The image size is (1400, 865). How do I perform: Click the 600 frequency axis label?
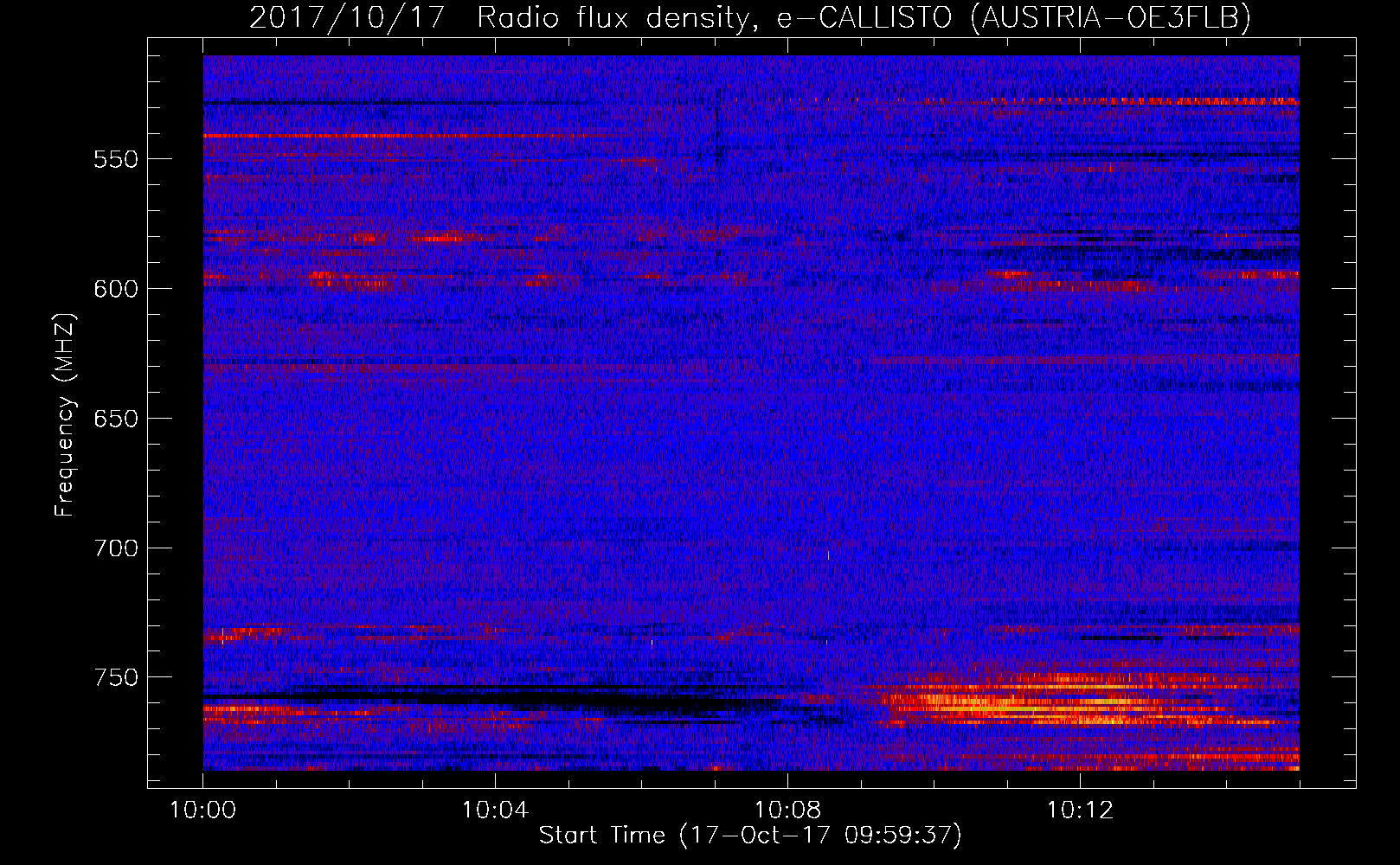tap(115, 289)
